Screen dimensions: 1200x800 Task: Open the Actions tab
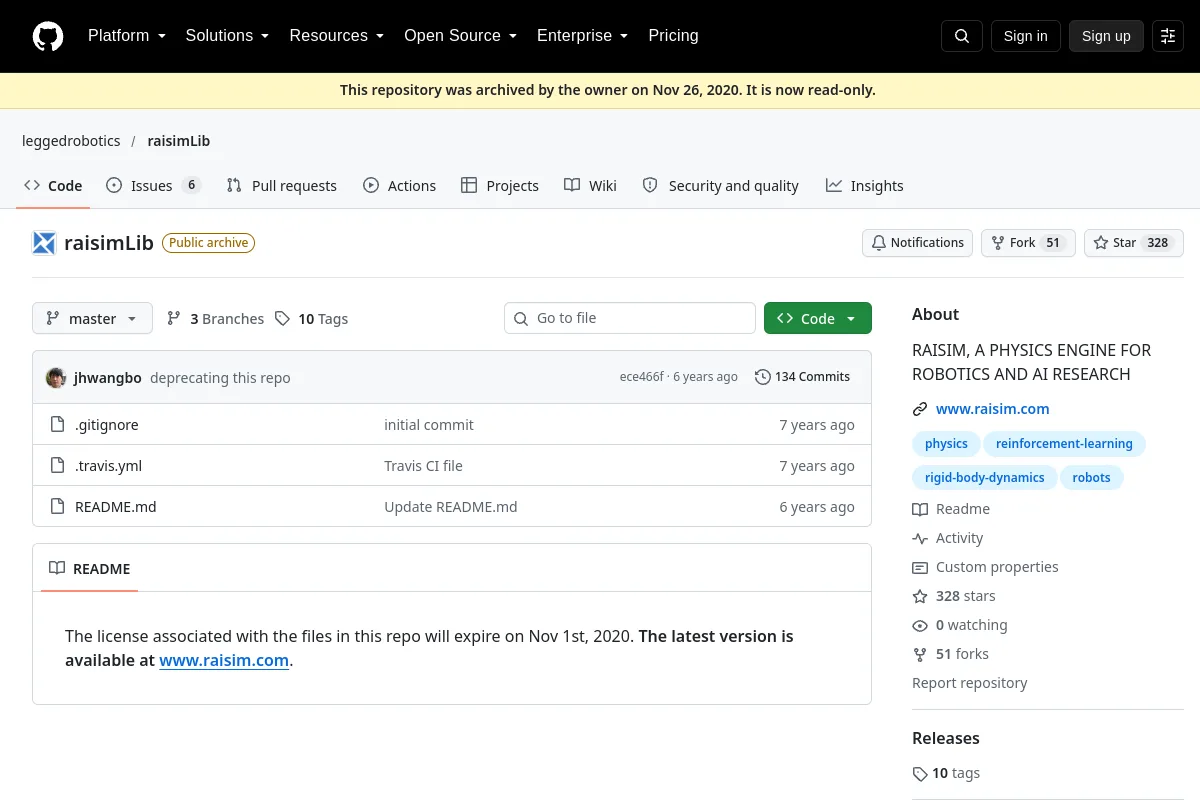click(x=400, y=186)
